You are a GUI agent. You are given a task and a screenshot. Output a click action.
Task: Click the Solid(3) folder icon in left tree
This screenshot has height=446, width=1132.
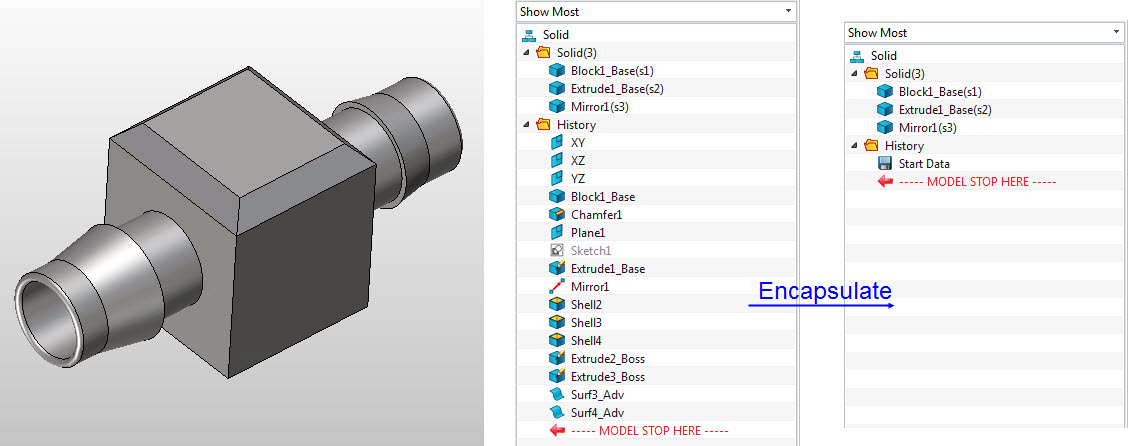click(543, 52)
